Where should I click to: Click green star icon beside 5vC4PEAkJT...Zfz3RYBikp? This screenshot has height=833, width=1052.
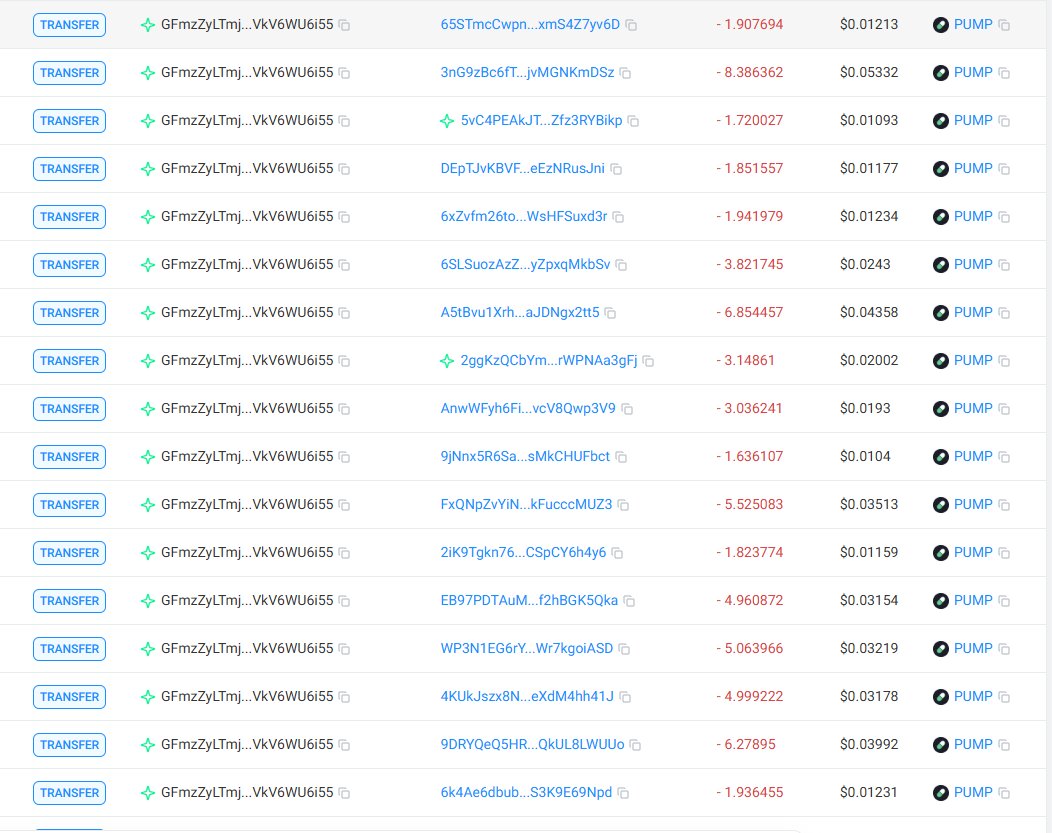(447, 121)
